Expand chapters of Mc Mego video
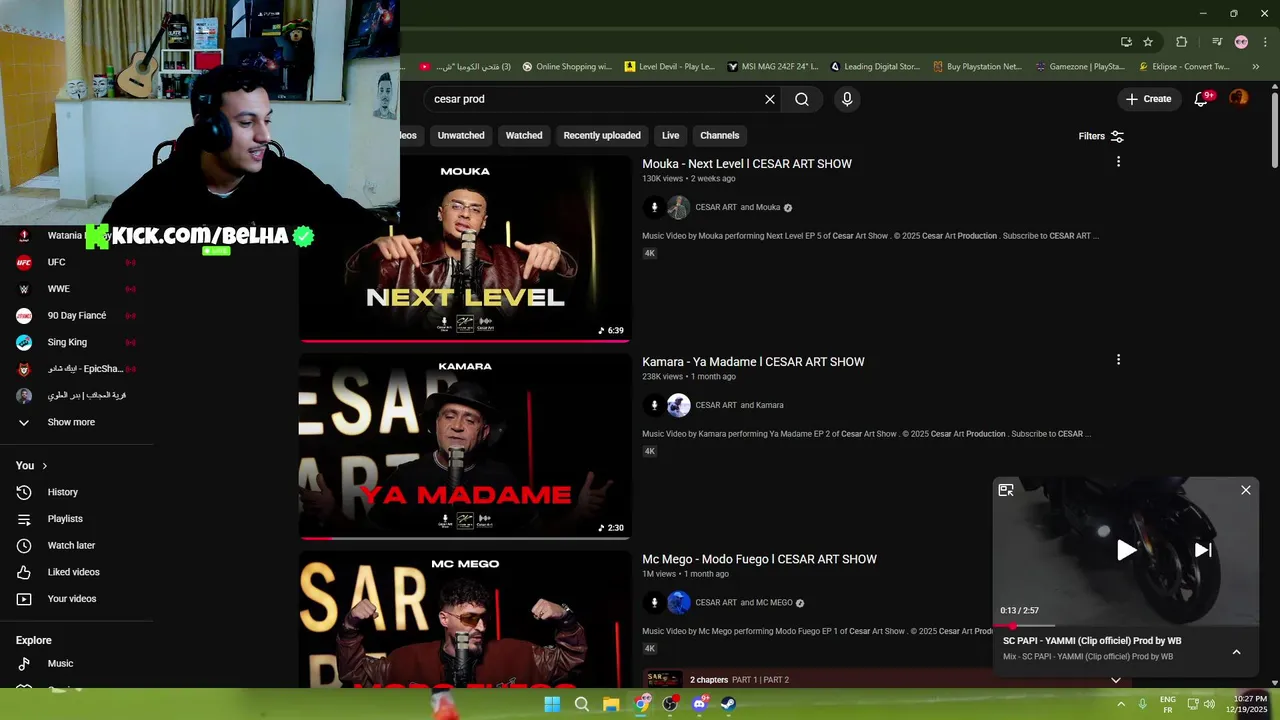Image resolution: width=1280 pixels, height=720 pixels. [x=1116, y=680]
